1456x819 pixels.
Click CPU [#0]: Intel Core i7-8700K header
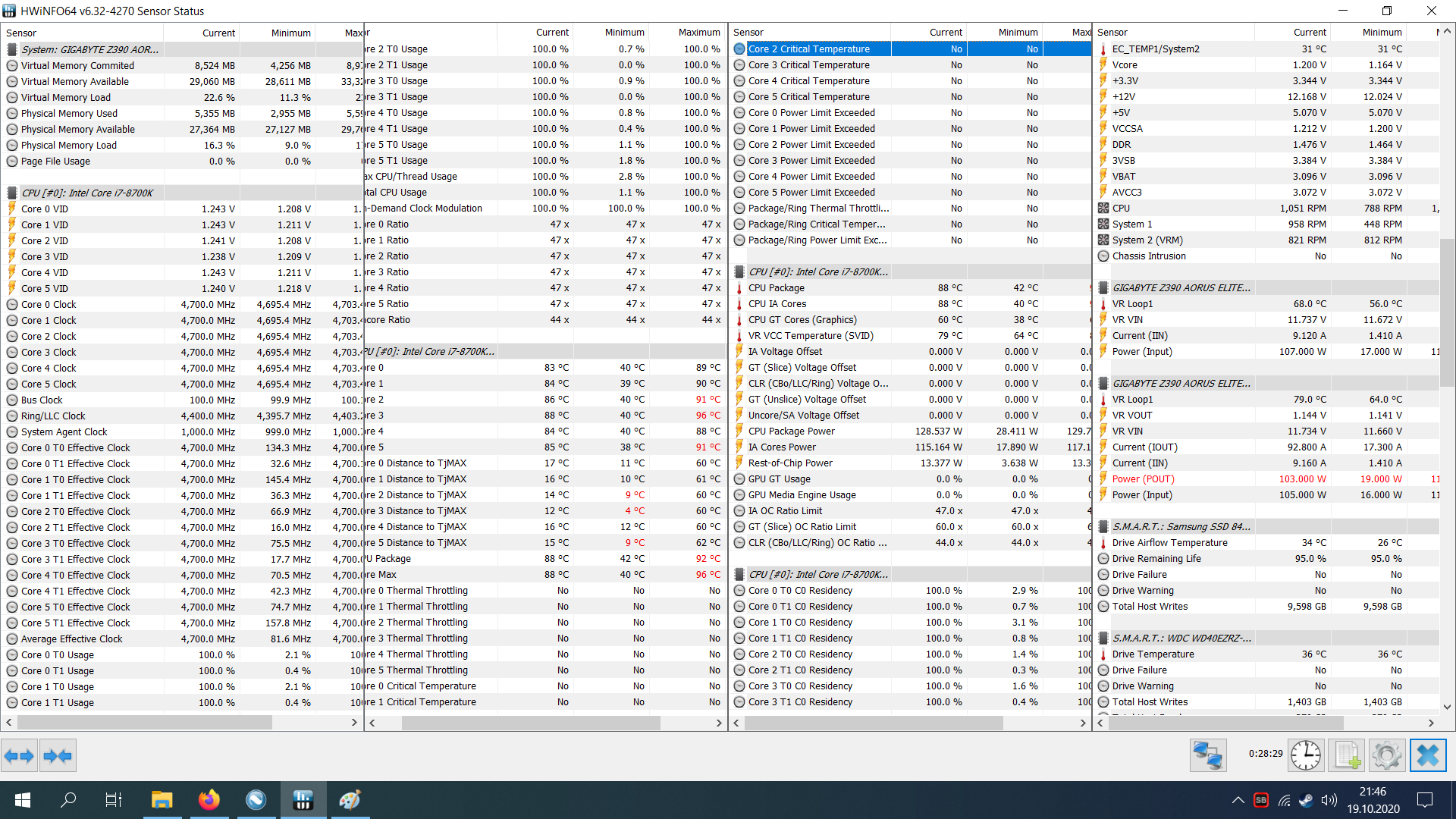tap(87, 193)
